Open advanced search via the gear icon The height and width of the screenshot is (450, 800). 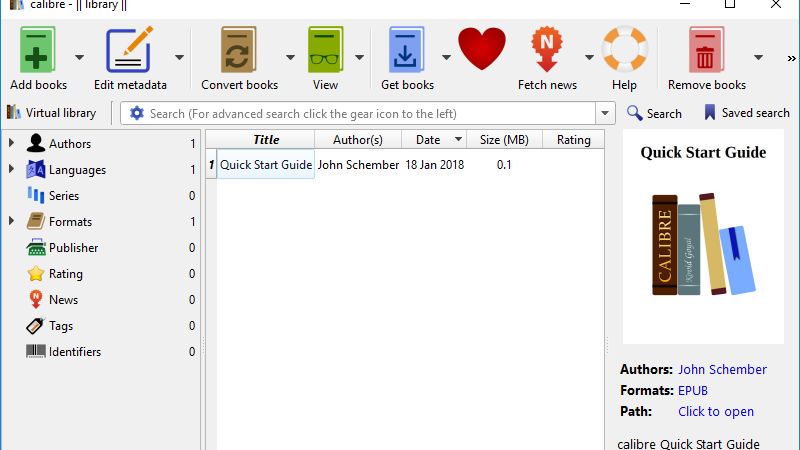tap(136, 113)
